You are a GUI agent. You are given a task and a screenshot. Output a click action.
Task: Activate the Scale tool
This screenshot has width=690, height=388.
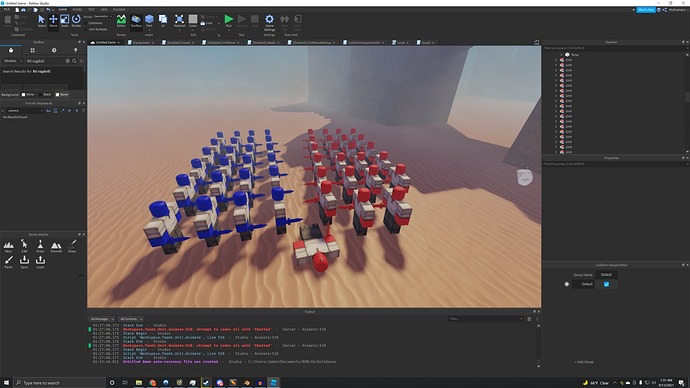click(x=65, y=21)
